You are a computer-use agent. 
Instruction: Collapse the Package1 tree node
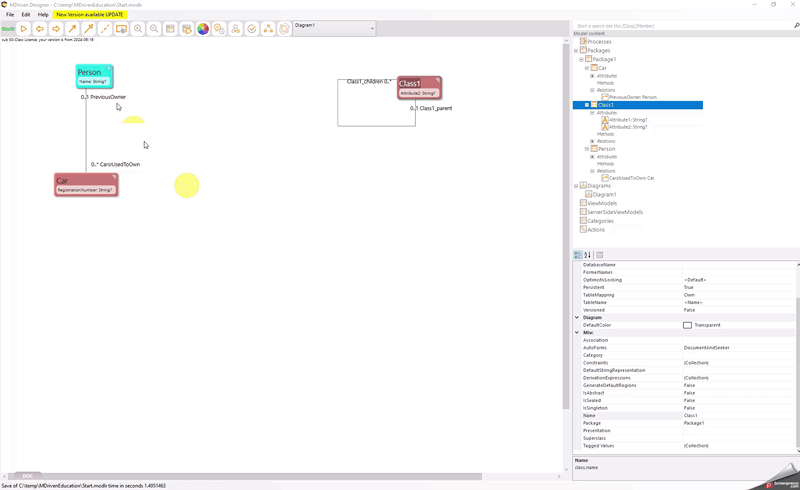click(581, 59)
